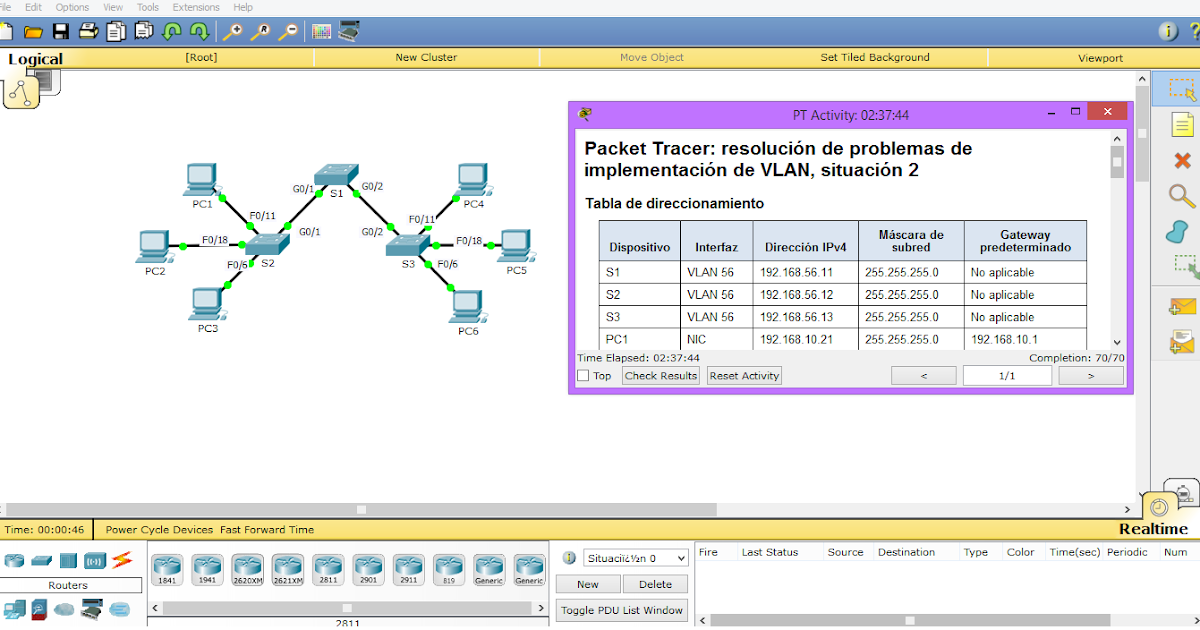Enable the Top checkbox in the activity window

(586, 375)
